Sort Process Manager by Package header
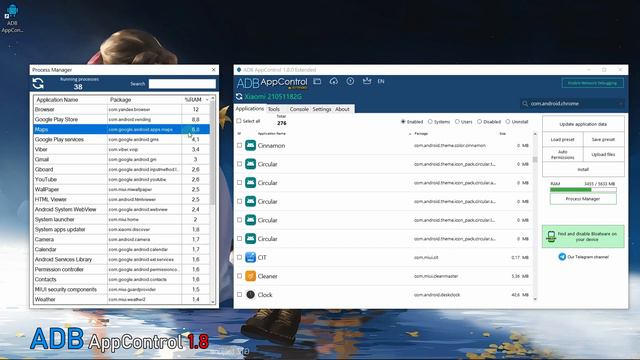The image size is (640, 360). tap(120, 100)
